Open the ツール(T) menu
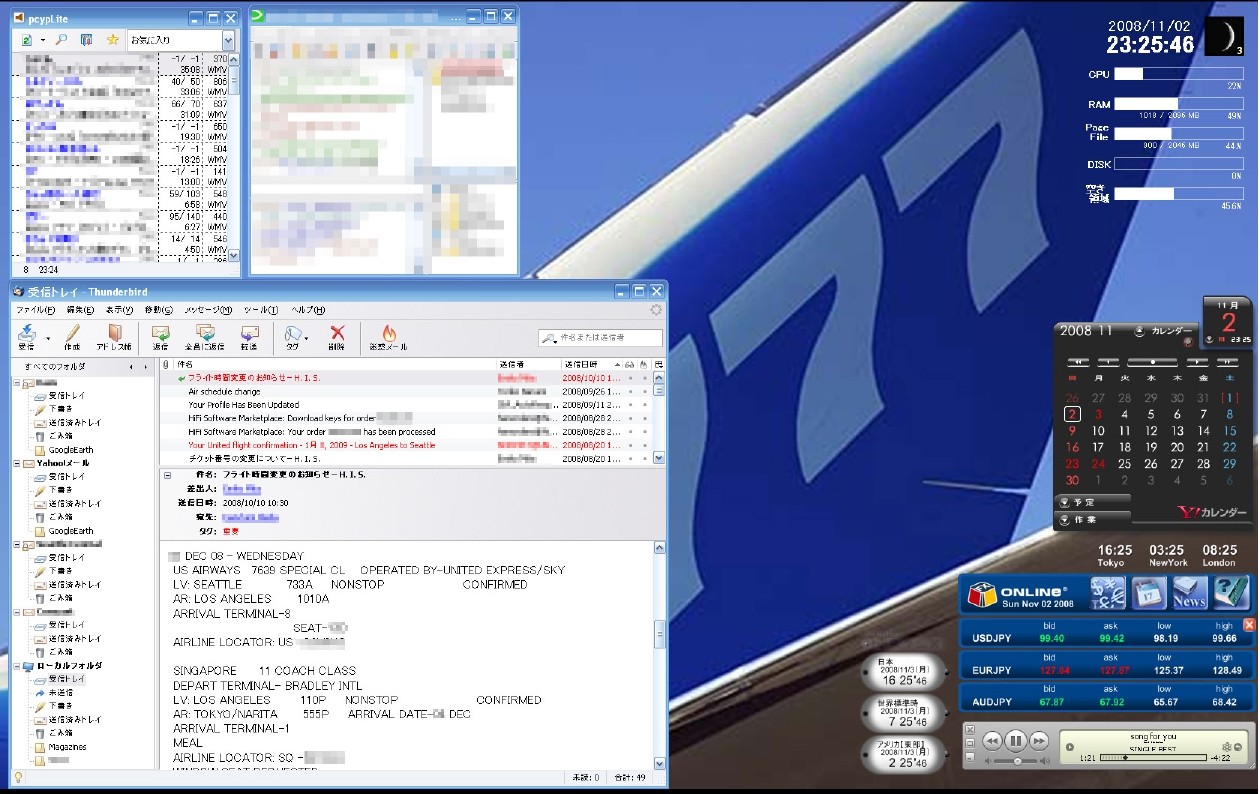This screenshot has width=1260, height=794. coord(260,310)
